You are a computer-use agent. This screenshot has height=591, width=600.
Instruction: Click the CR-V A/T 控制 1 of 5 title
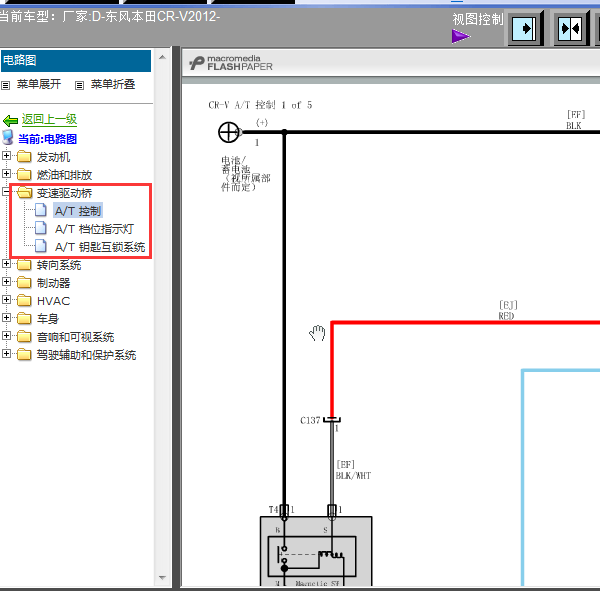[x=260, y=105]
